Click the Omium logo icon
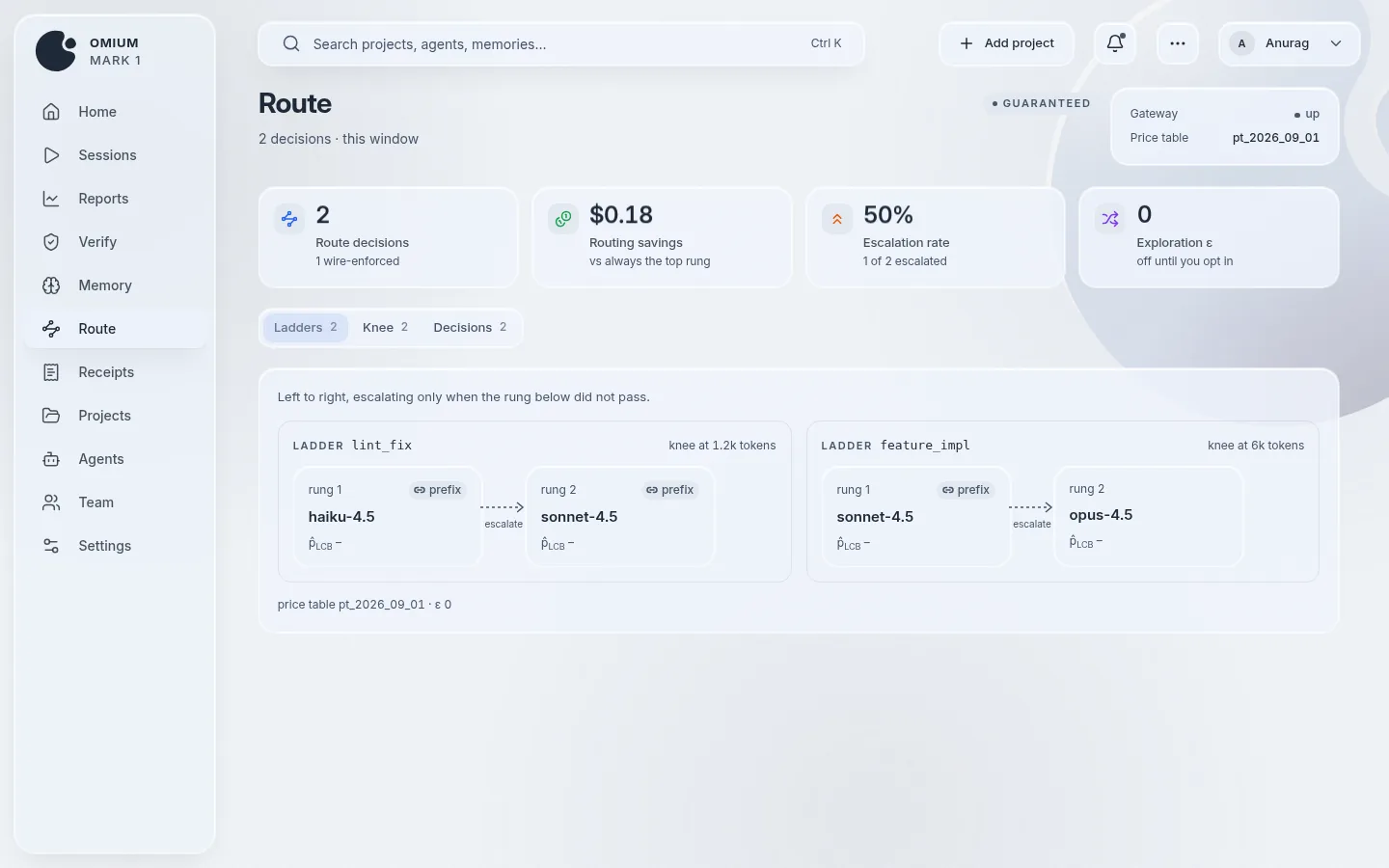The height and width of the screenshot is (868, 1389). [x=56, y=51]
